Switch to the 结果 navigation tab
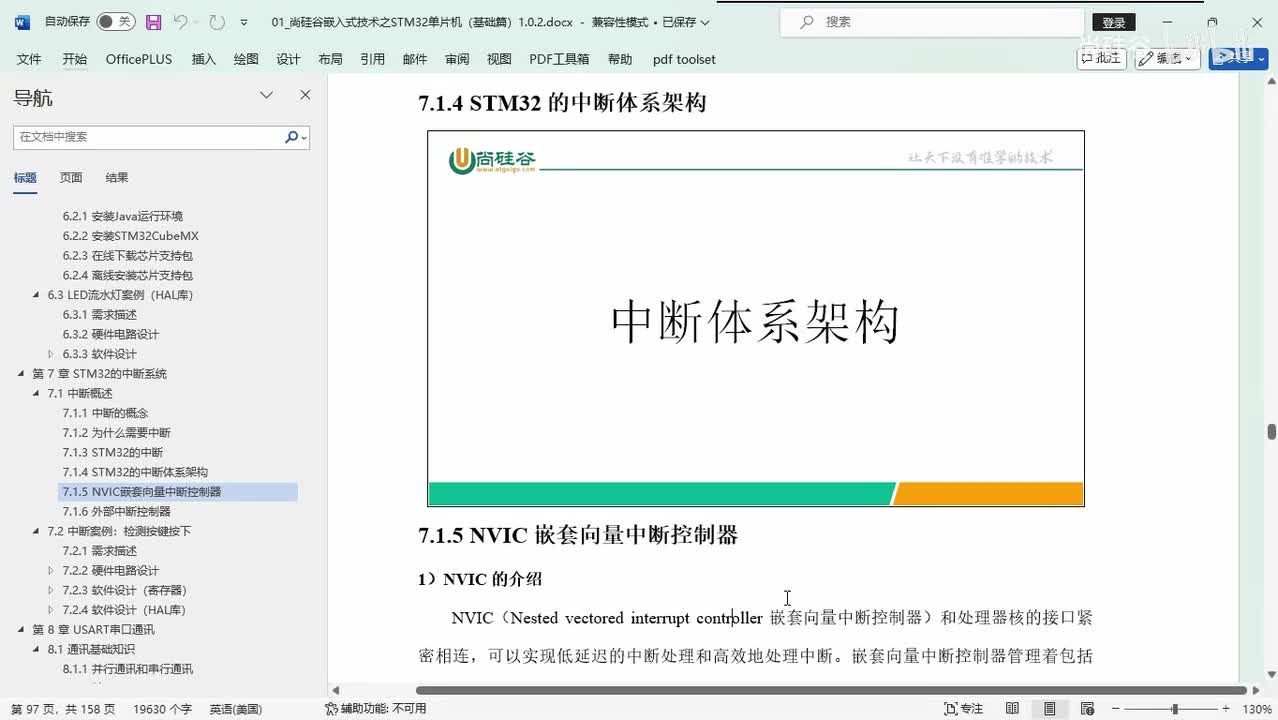 click(117, 178)
